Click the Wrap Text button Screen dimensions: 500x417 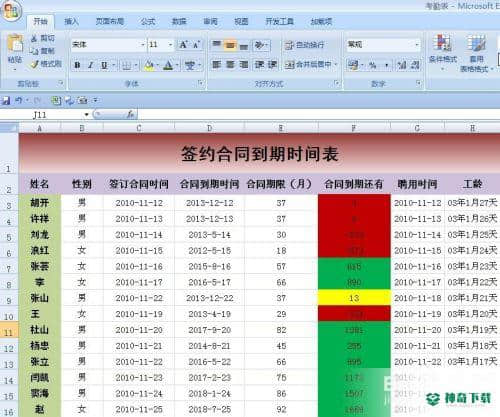(x=305, y=45)
